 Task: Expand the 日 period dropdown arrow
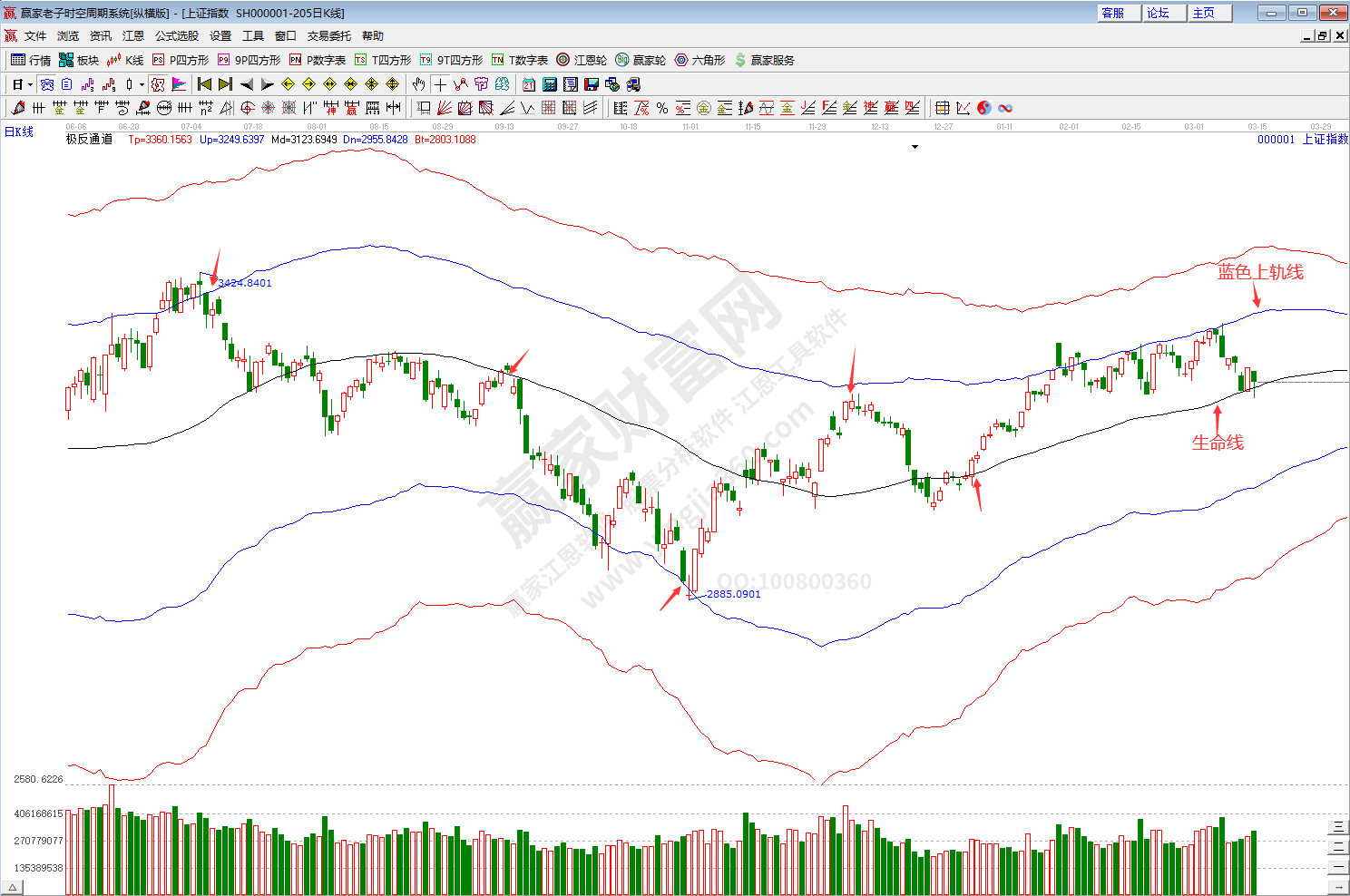tap(30, 84)
